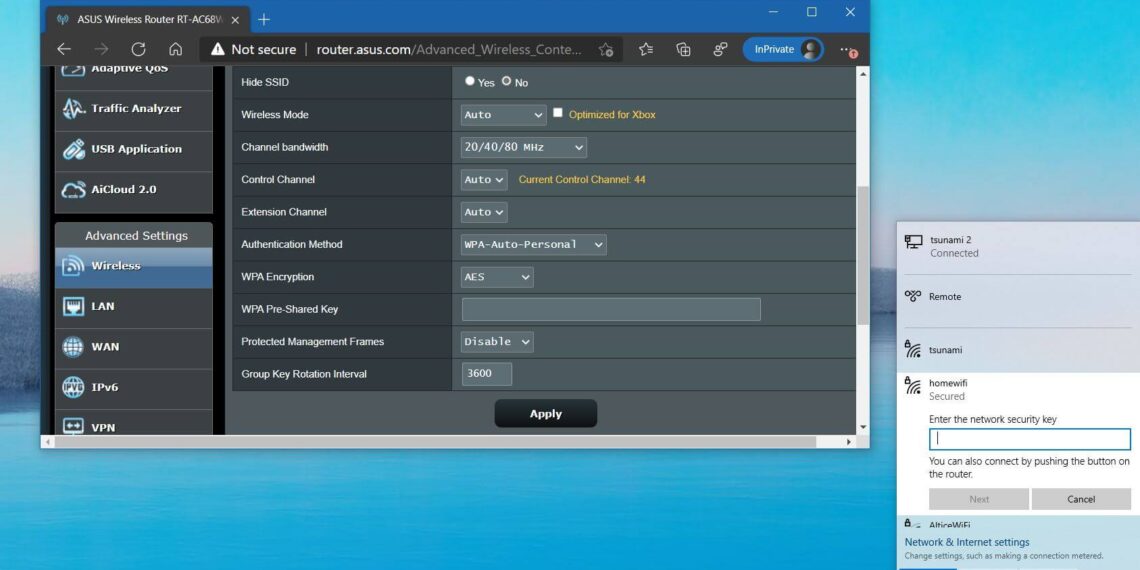Add this page to favorites star
Viewport: 1140px width, 570px height.
coord(606,49)
